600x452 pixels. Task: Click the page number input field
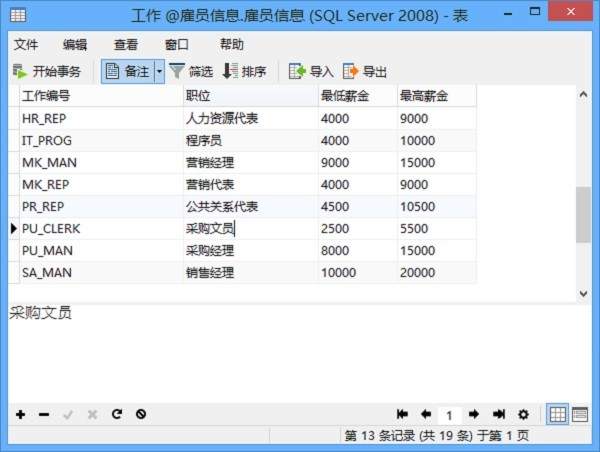pos(450,414)
